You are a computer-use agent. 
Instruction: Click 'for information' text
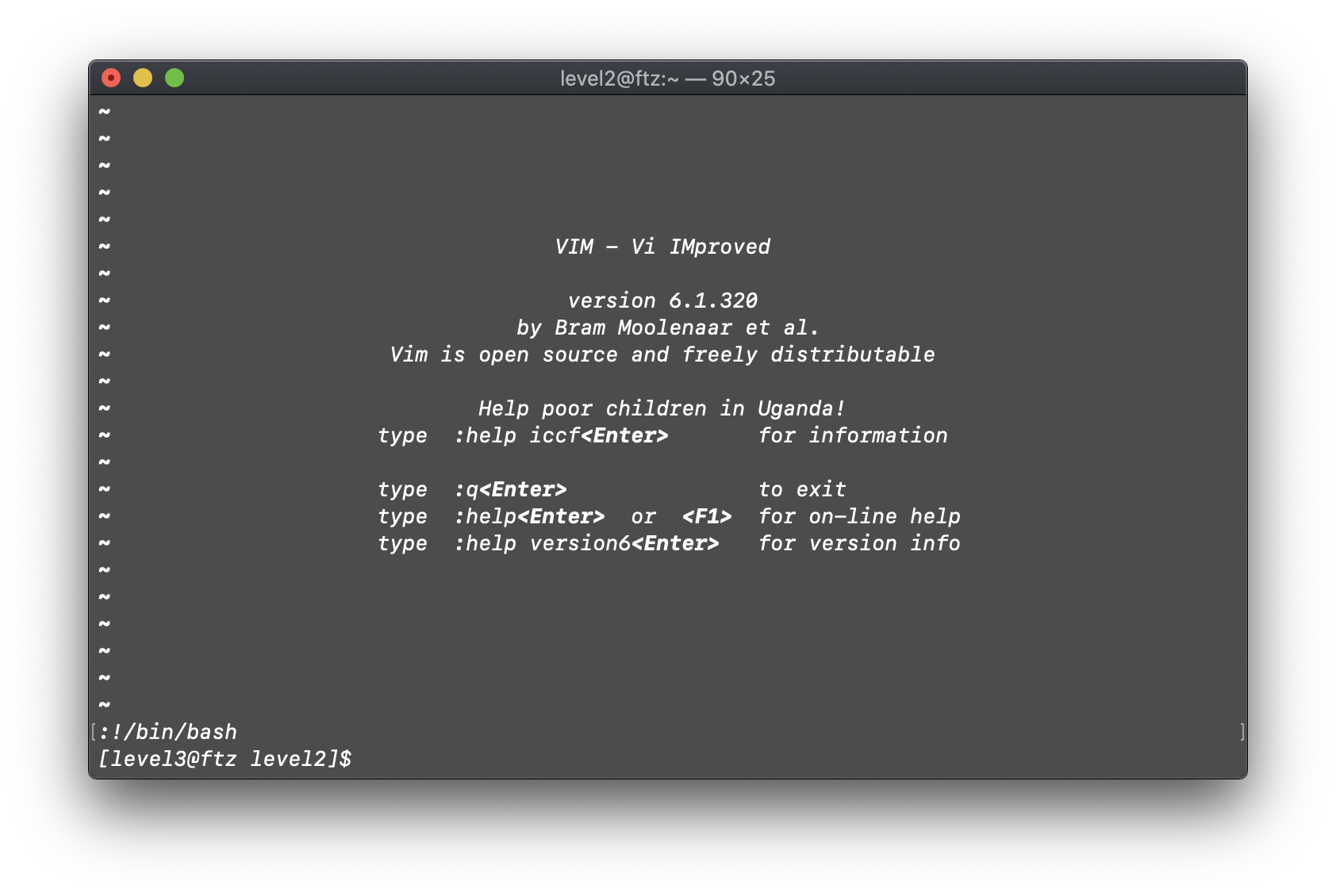pyautogui.click(x=853, y=435)
